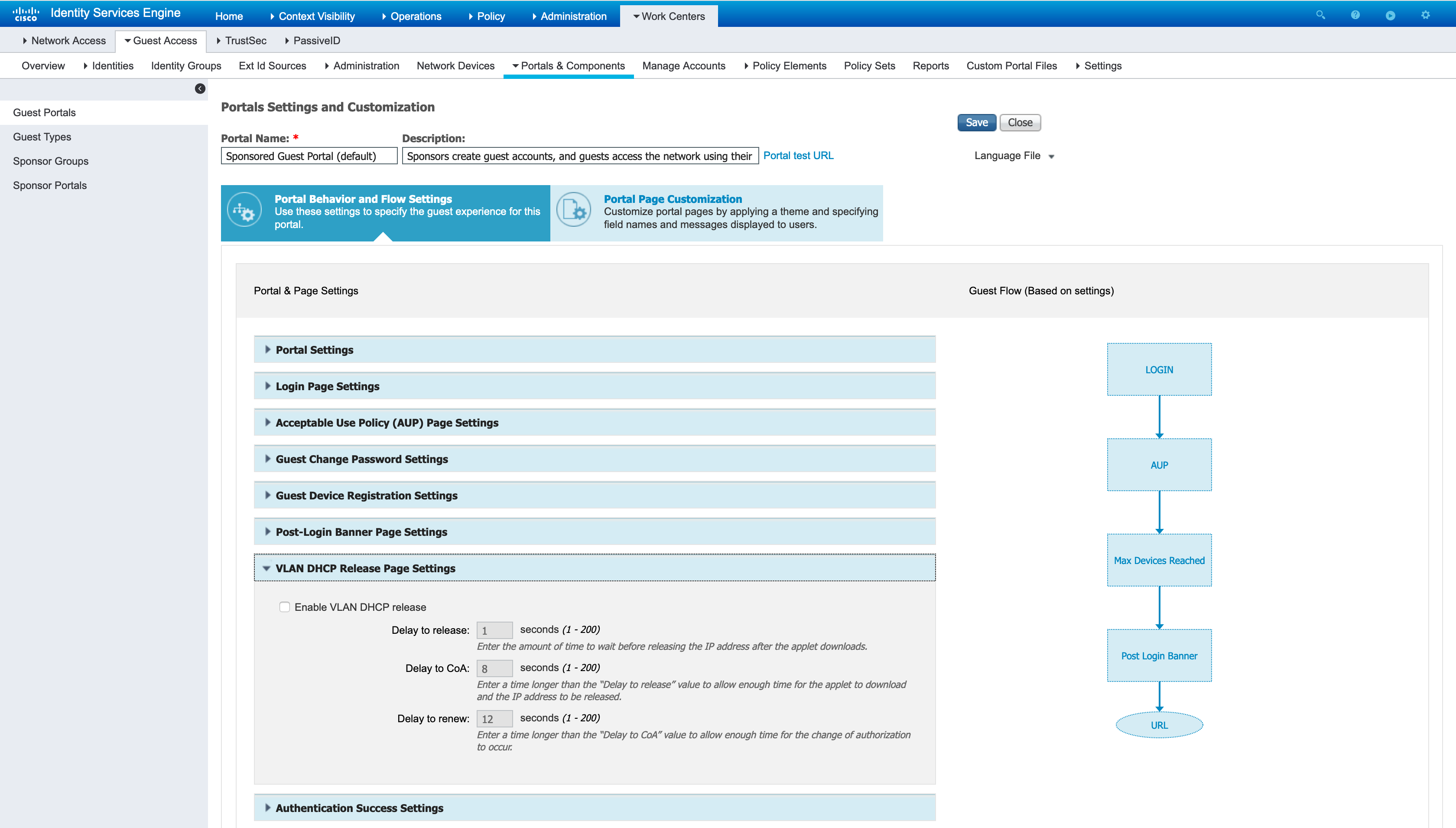
Task: Go to Reports tab
Action: click(931, 65)
